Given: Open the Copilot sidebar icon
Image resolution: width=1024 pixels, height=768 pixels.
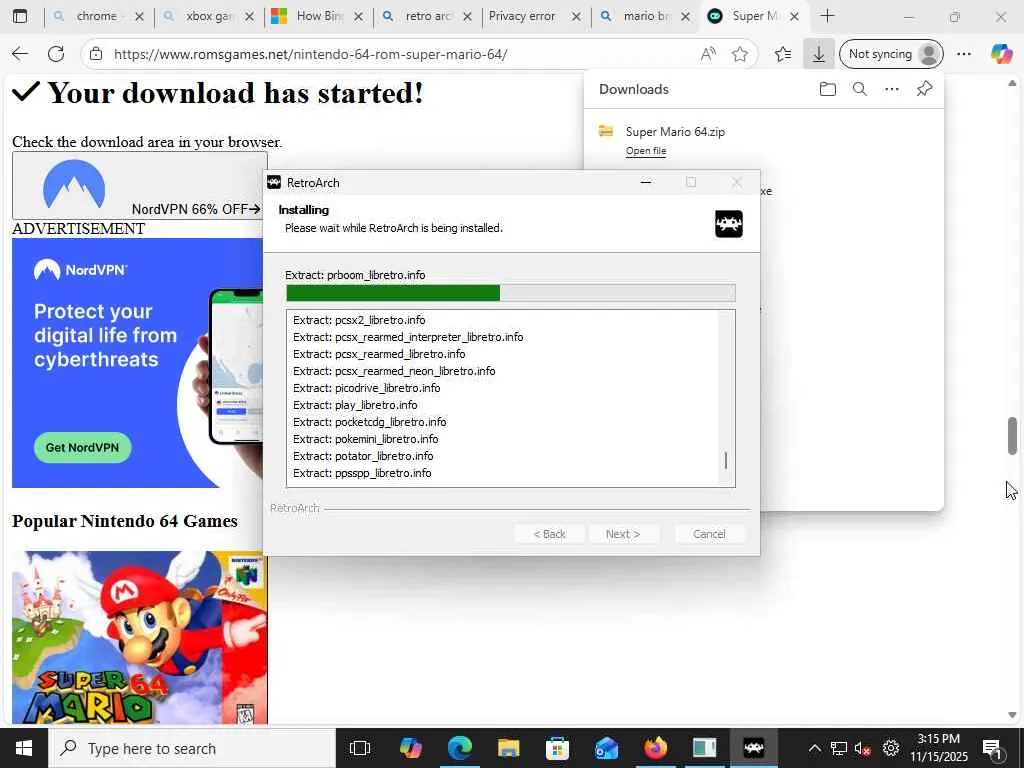Looking at the screenshot, I should point(1001,54).
